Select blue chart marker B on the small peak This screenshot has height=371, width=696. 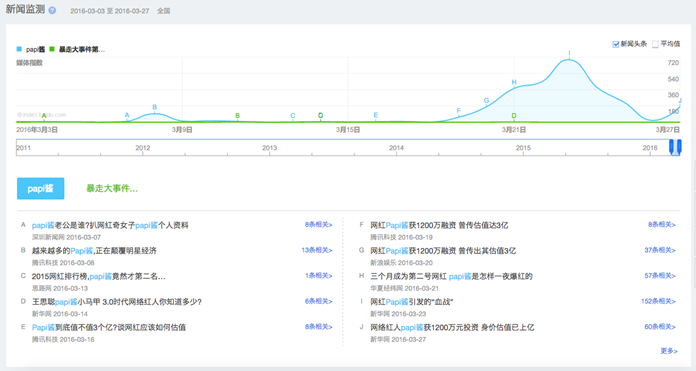point(154,107)
